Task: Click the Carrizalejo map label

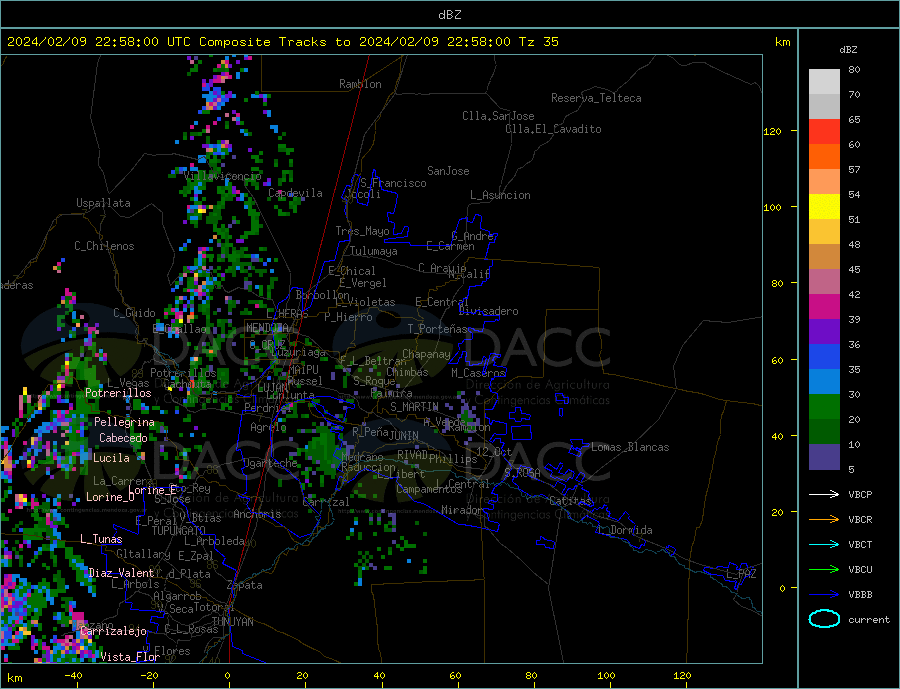Action: (x=114, y=632)
